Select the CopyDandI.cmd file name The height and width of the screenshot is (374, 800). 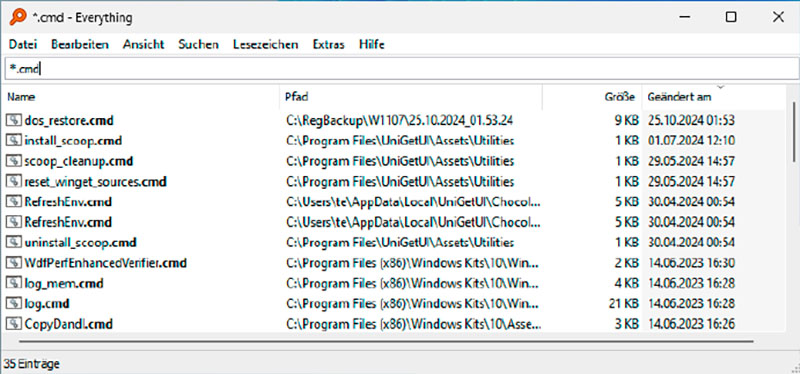(68, 324)
